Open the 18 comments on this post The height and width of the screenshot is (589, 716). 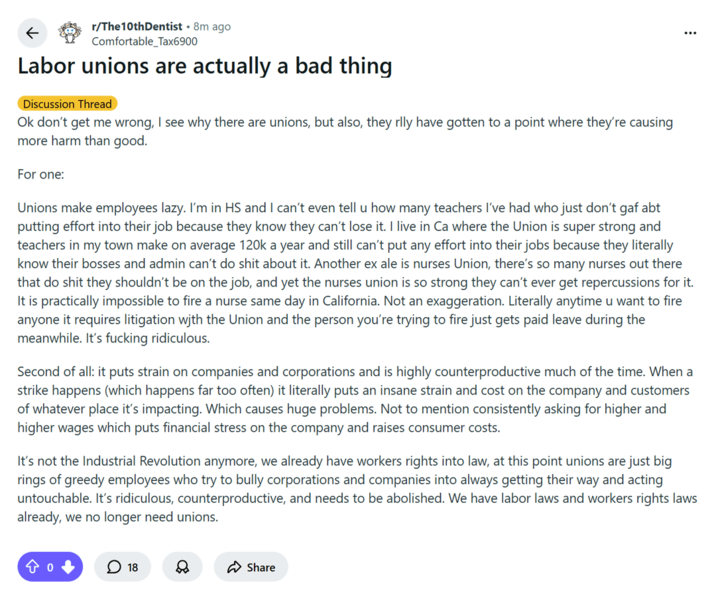[122, 567]
